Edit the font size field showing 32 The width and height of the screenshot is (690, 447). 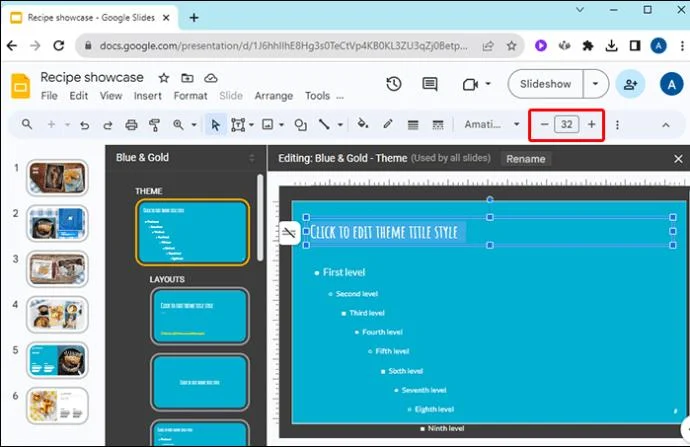pos(567,125)
